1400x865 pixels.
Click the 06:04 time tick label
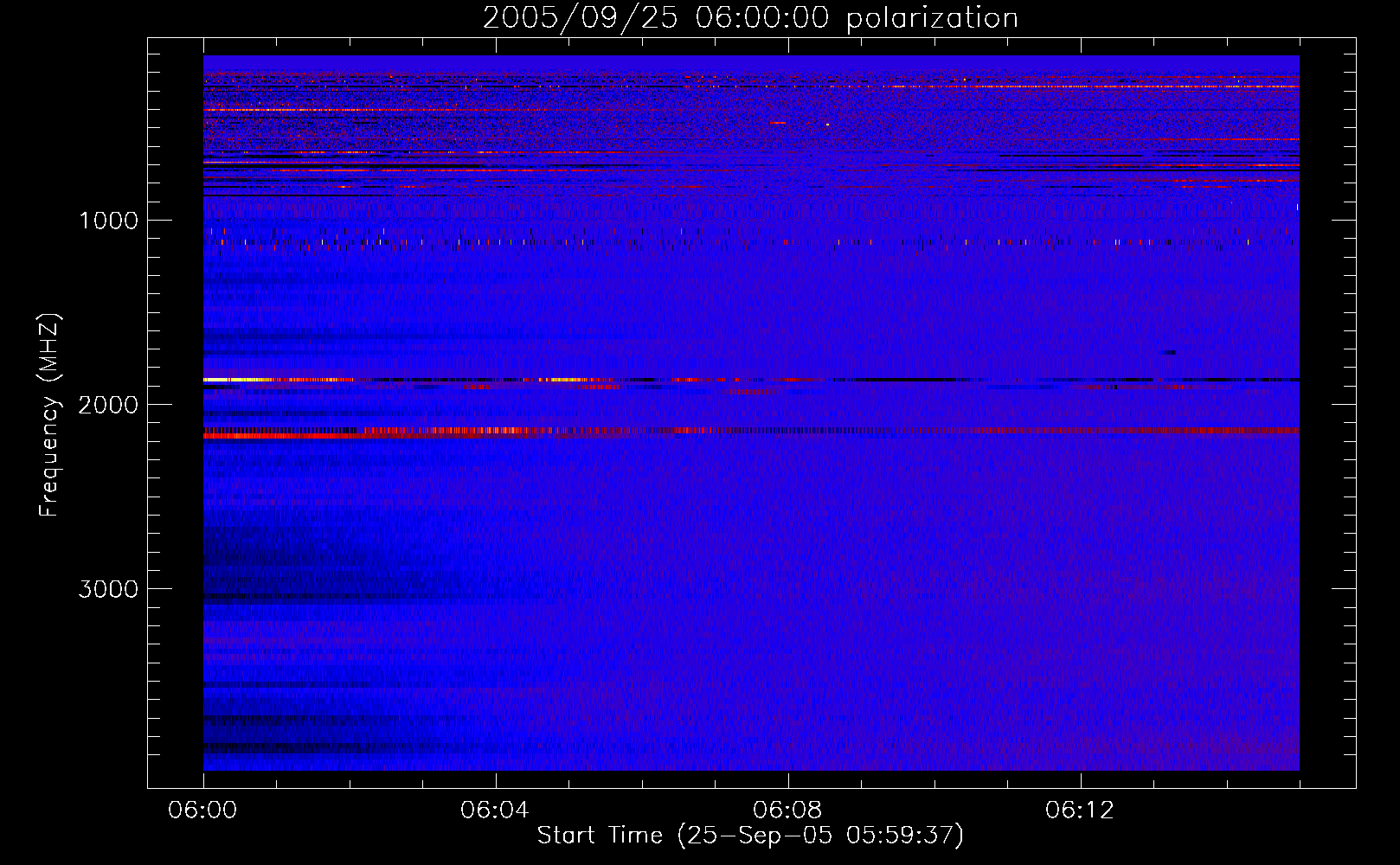click(495, 811)
